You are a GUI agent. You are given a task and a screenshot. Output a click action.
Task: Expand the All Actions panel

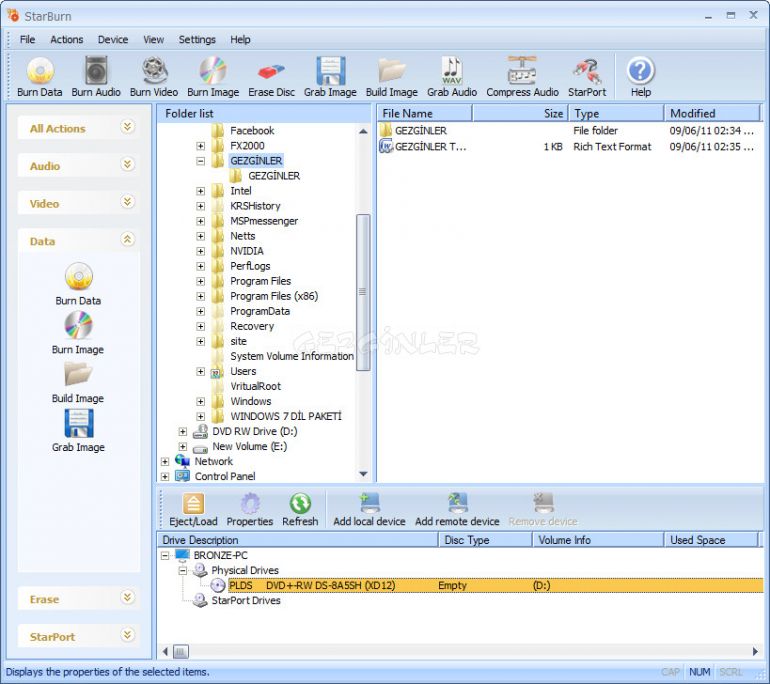(x=127, y=127)
